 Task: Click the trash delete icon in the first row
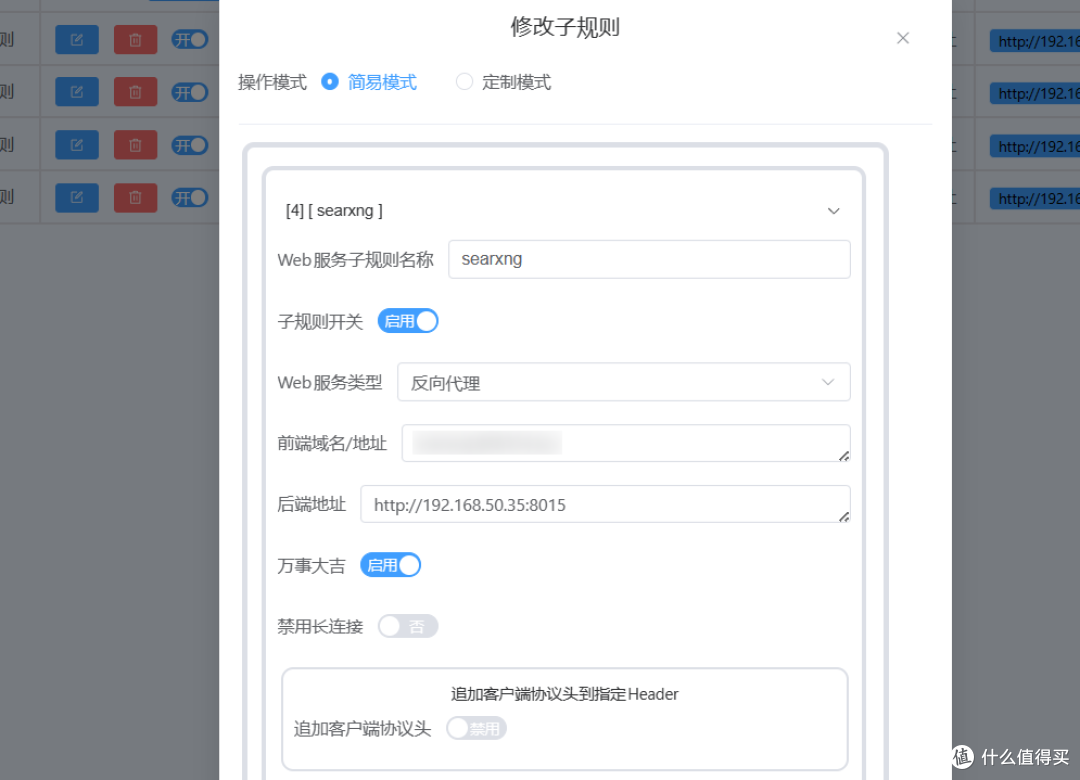[x=135, y=39]
